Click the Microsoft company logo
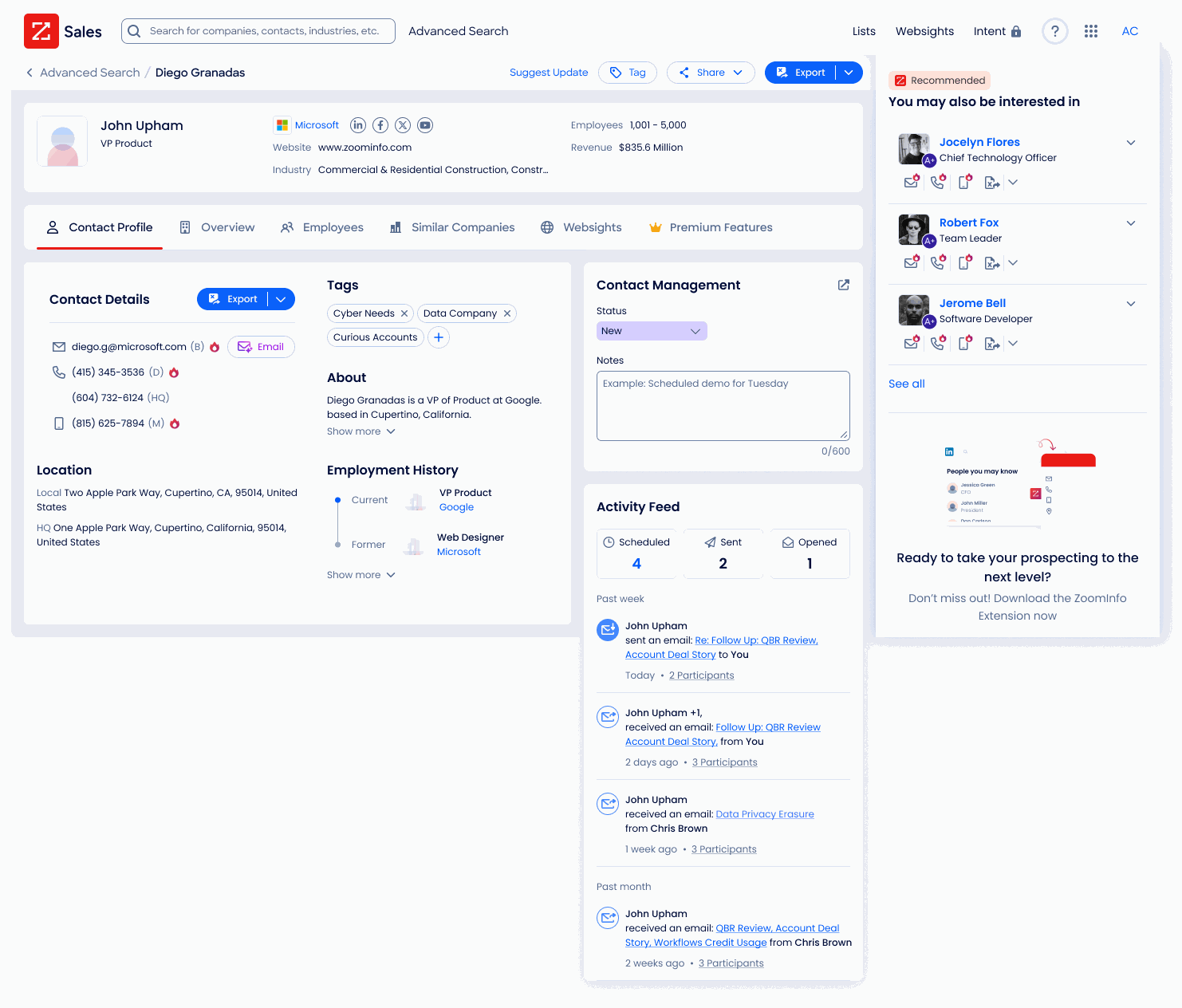 coord(282,125)
